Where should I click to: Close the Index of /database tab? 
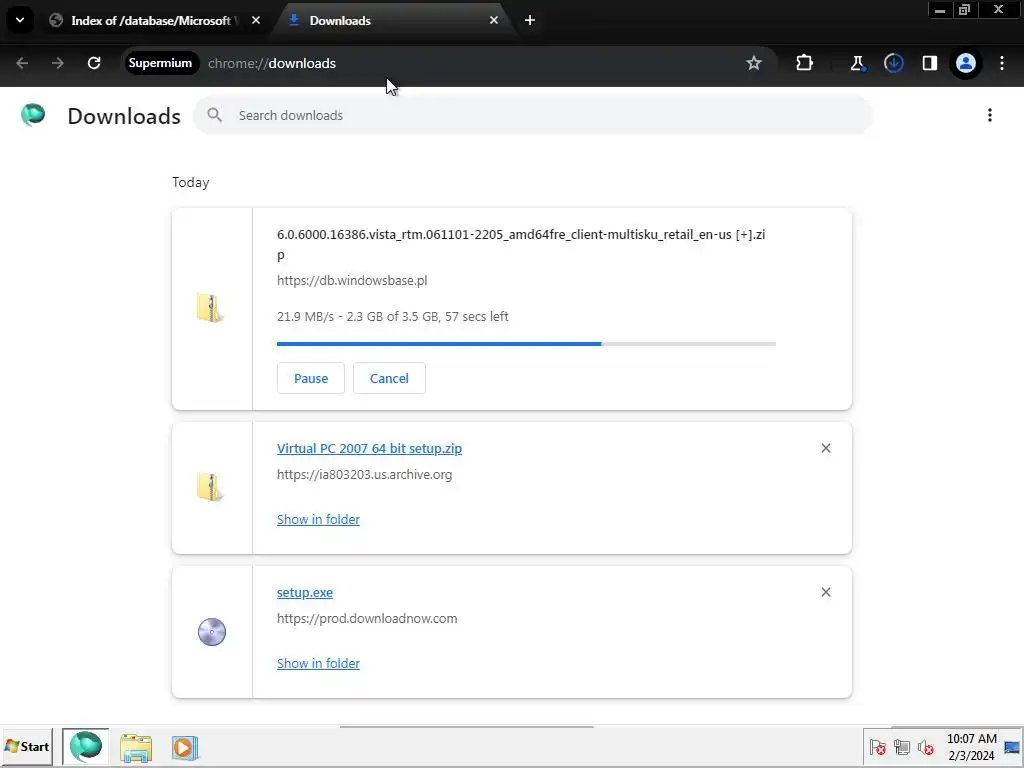256,20
